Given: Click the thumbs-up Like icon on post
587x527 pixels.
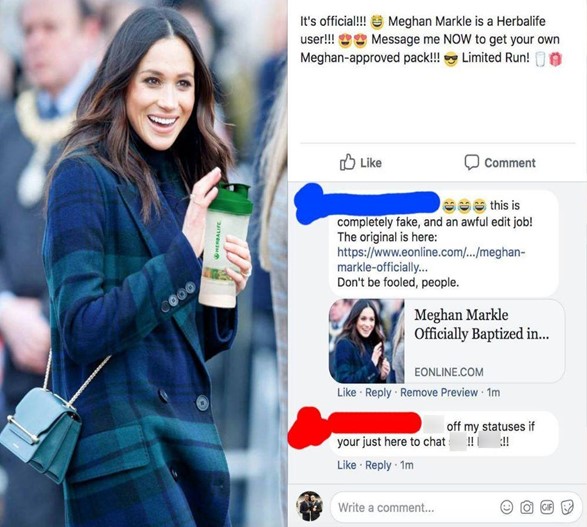Looking at the screenshot, I should pos(347,162).
